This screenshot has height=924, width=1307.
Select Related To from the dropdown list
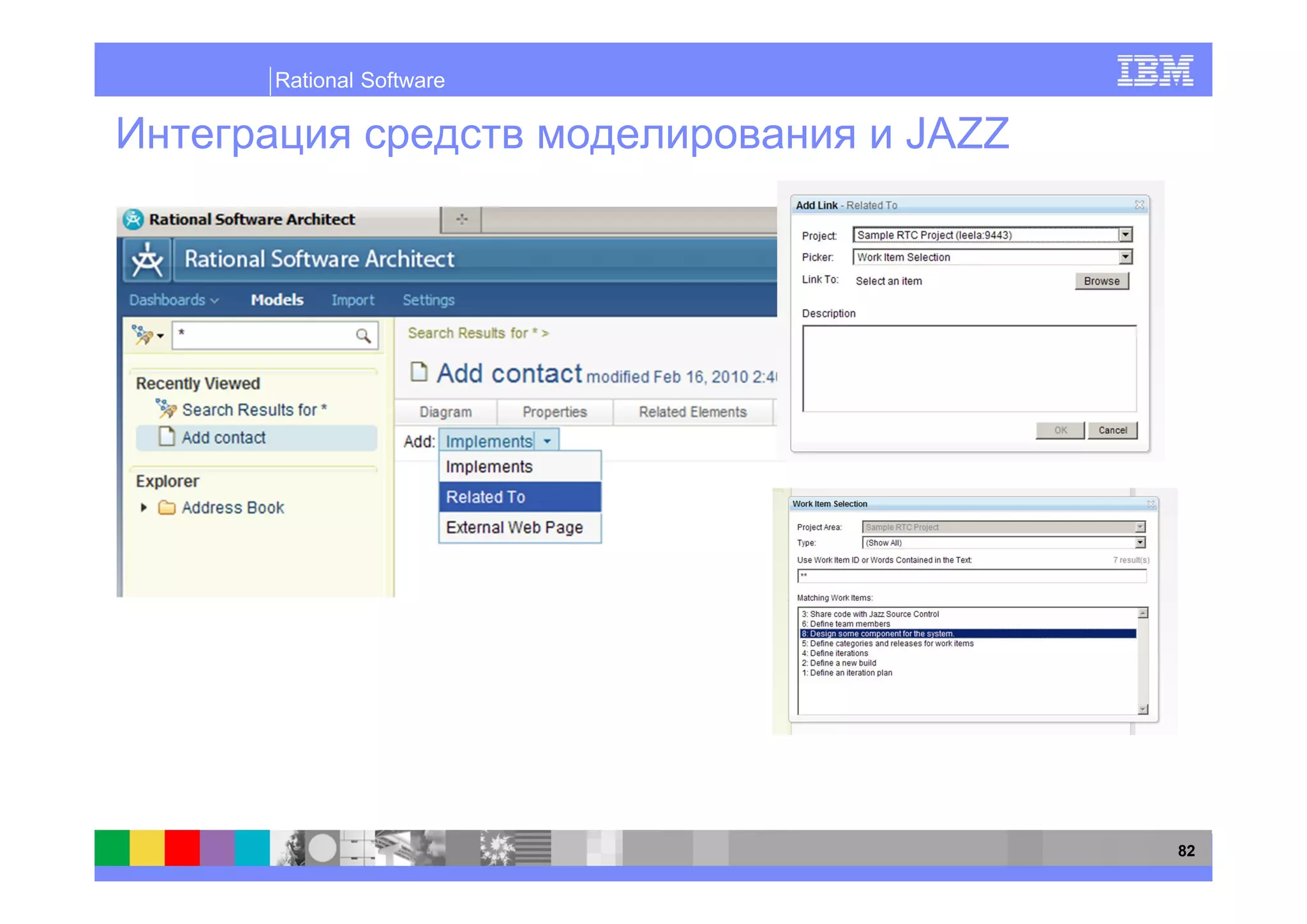point(520,497)
